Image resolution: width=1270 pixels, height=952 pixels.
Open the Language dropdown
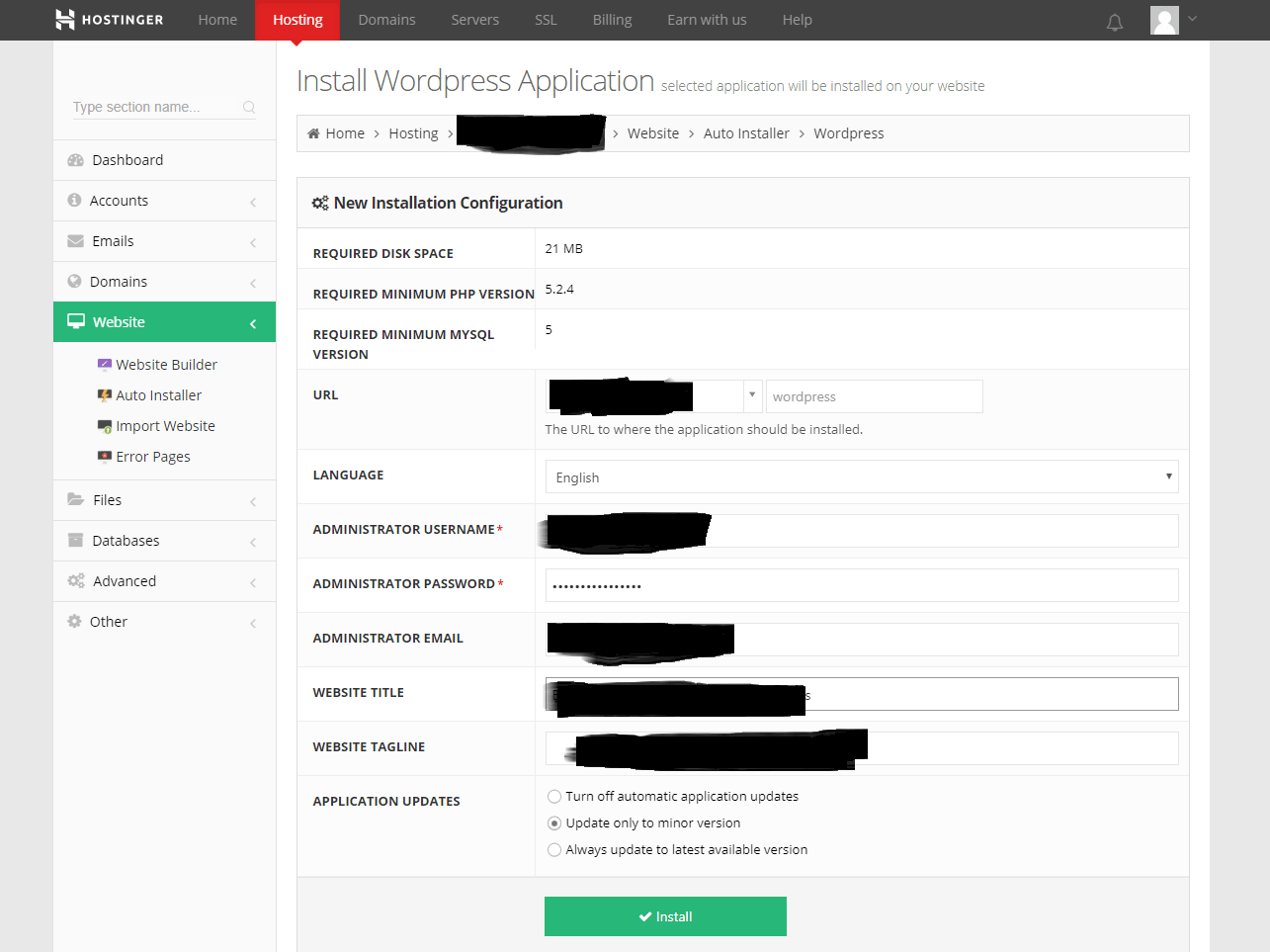(862, 476)
